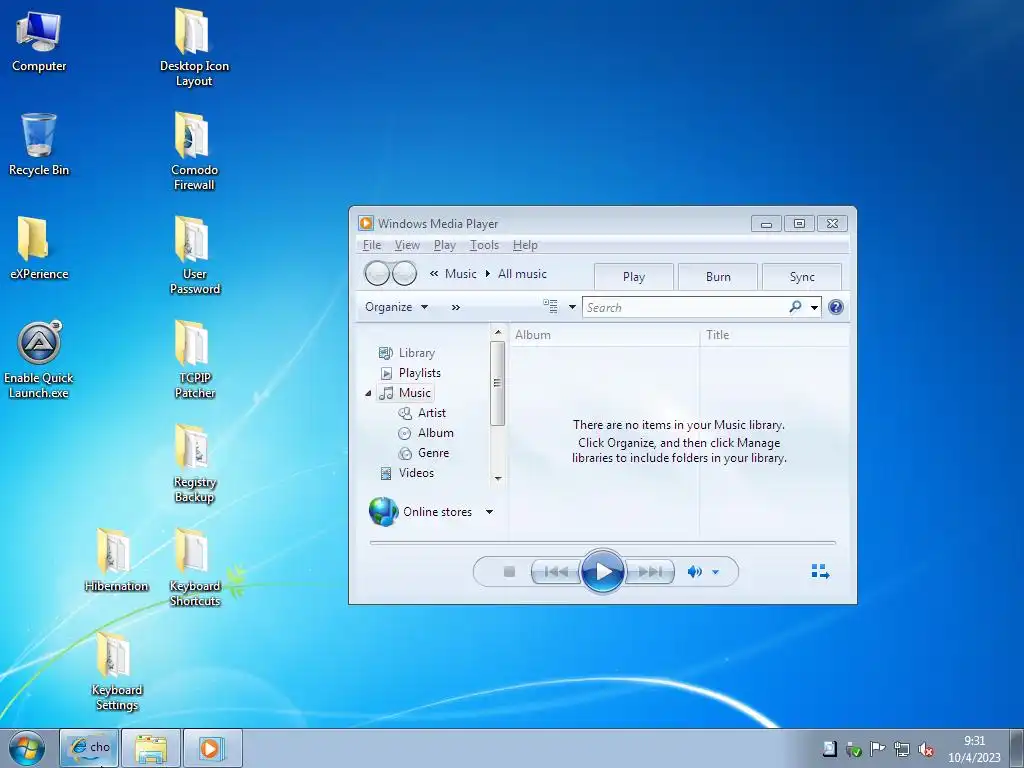Select the Computer desktop icon

tap(39, 41)
